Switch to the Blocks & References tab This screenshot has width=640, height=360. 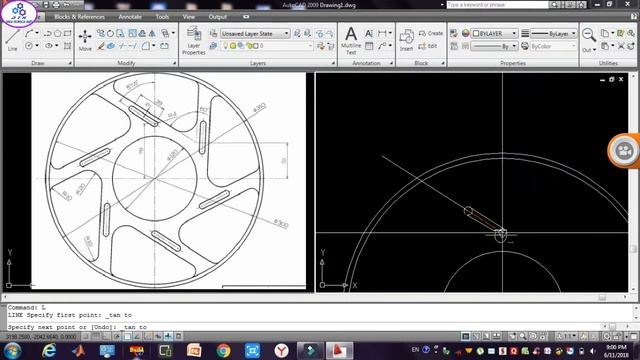click(x=80, y=17)
